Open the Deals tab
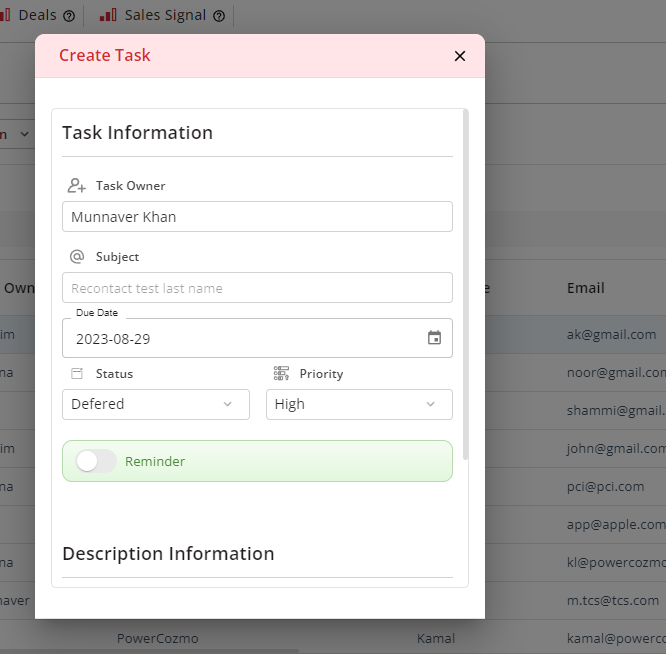 pyautogui.click(x=36, y=15)
